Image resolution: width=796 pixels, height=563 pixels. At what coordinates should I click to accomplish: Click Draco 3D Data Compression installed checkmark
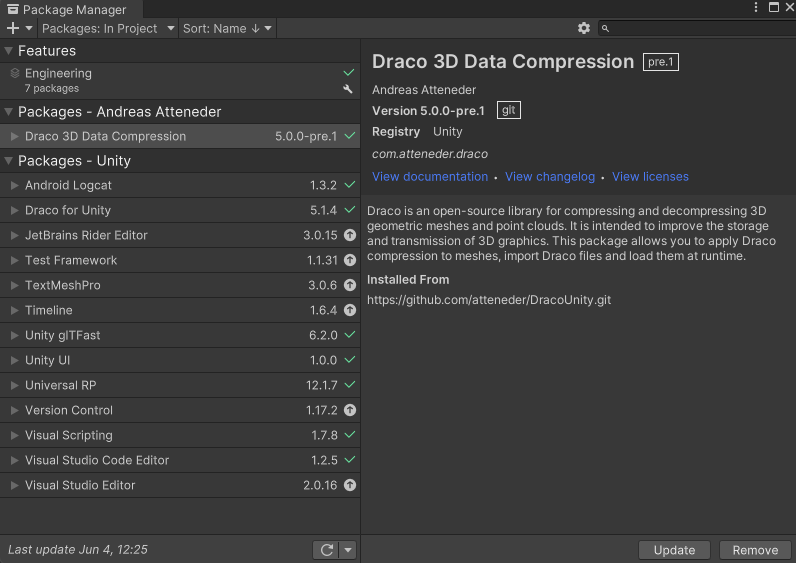coord(350,136)
